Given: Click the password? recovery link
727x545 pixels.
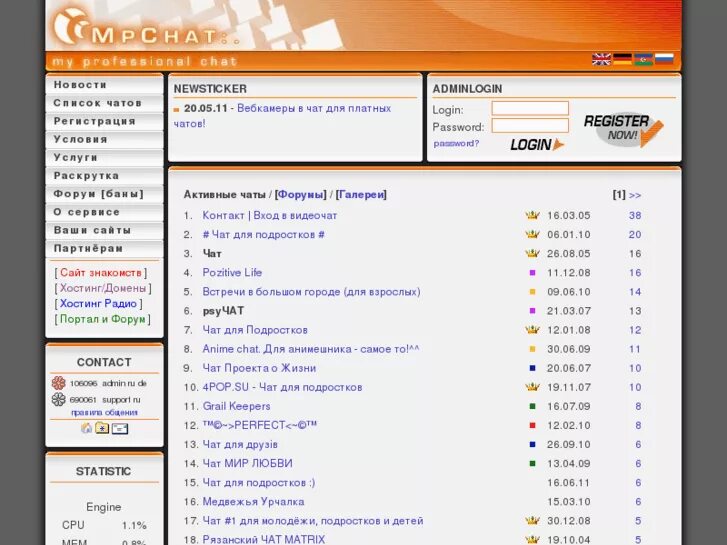Looking at the screenshot, I should 456,143.
